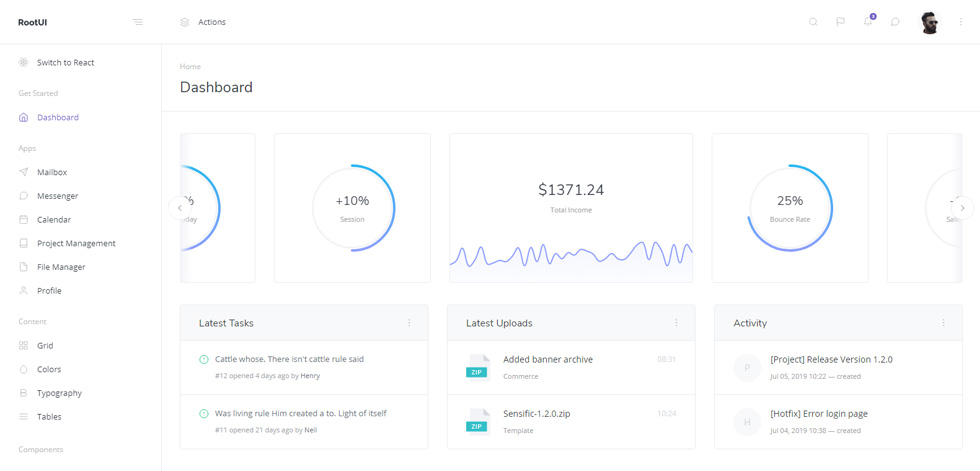Screen dimensions: 980x471
Task: Click the 10:24 upload timestamp
Action: click(x=666, y=414)
